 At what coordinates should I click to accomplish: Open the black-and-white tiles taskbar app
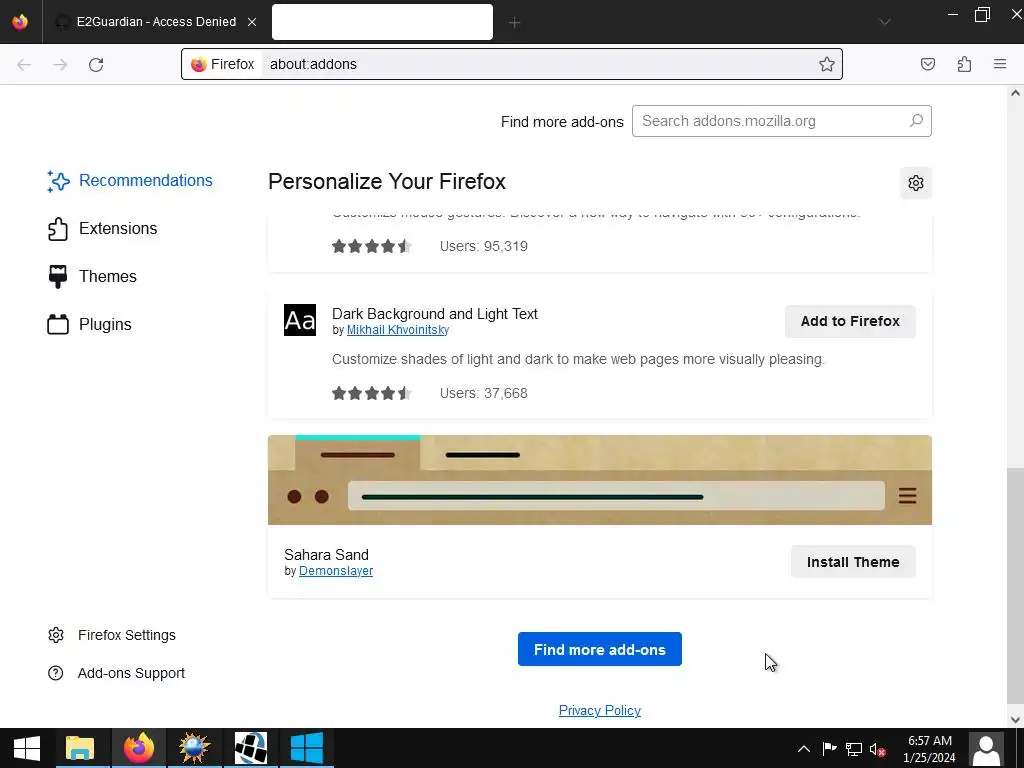tap(251, 748)
